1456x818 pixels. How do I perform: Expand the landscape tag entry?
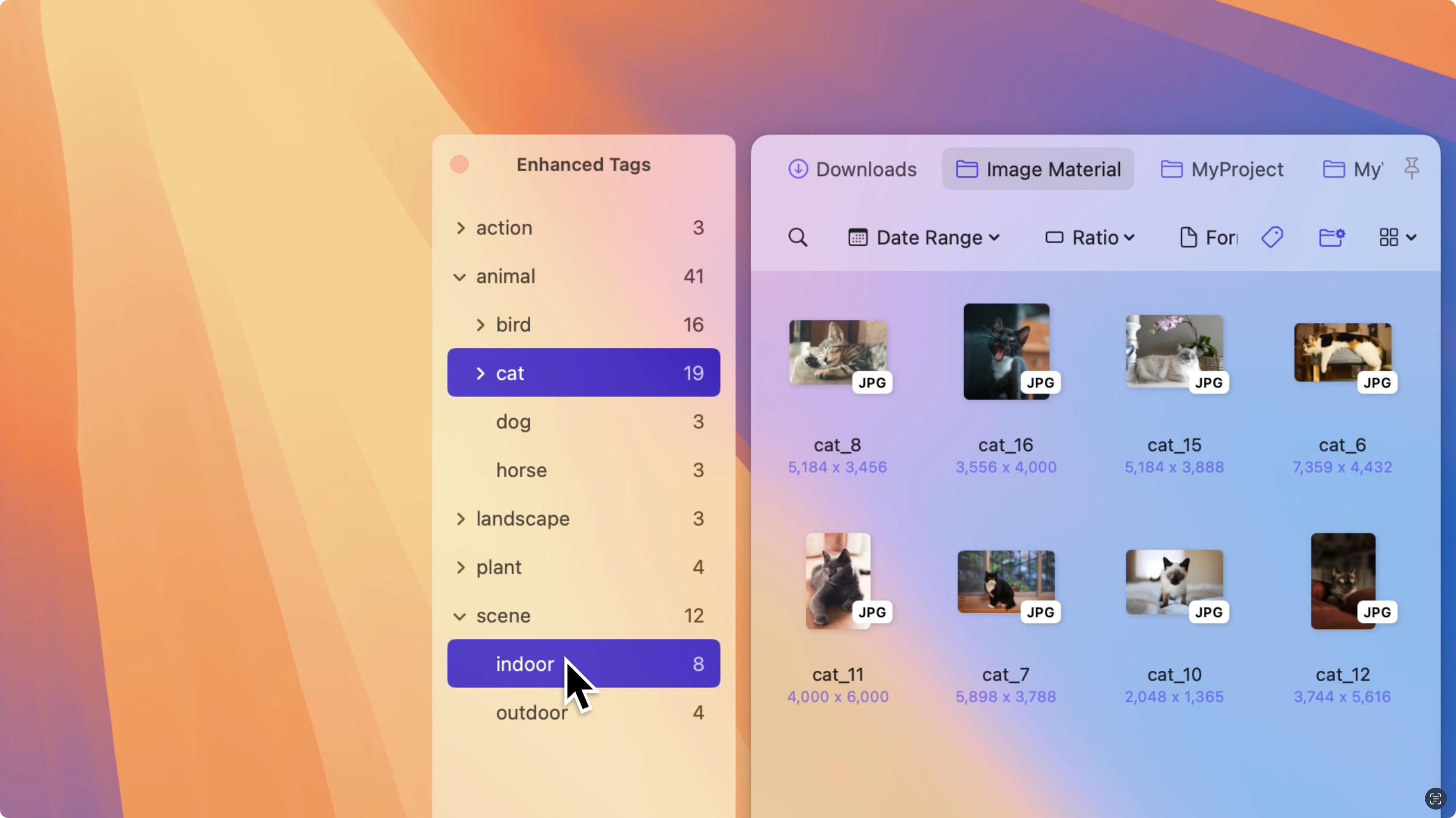(460, 519)
